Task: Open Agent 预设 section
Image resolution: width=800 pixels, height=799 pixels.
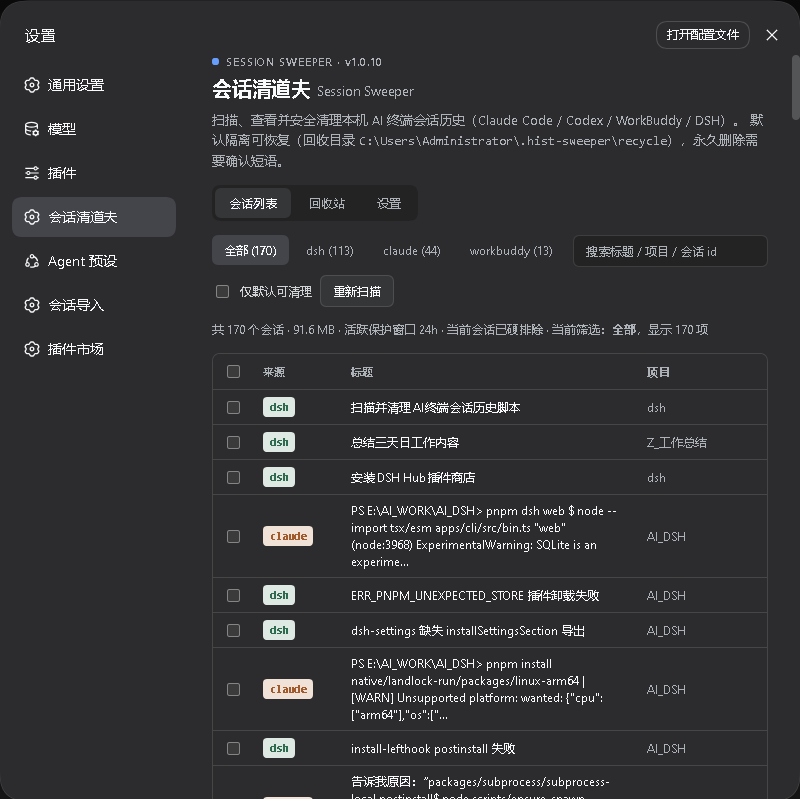Action: point(94,261)
